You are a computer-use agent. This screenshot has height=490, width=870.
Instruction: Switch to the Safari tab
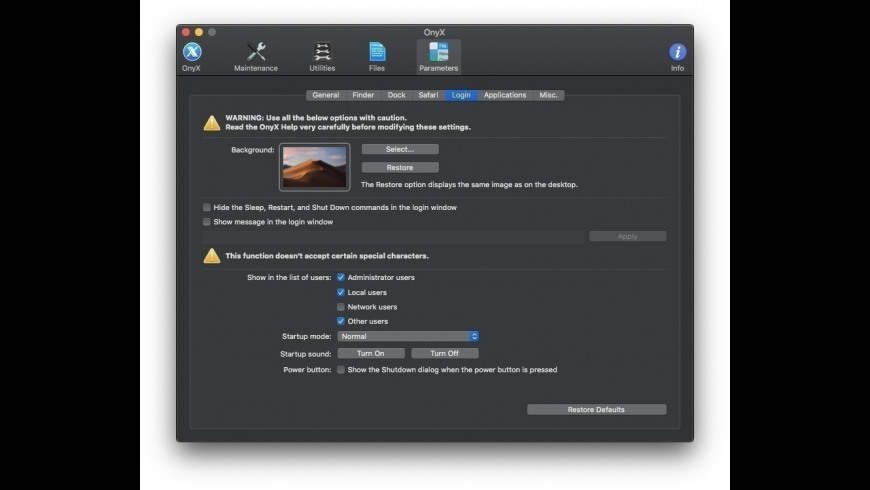(x=428, y=95)
